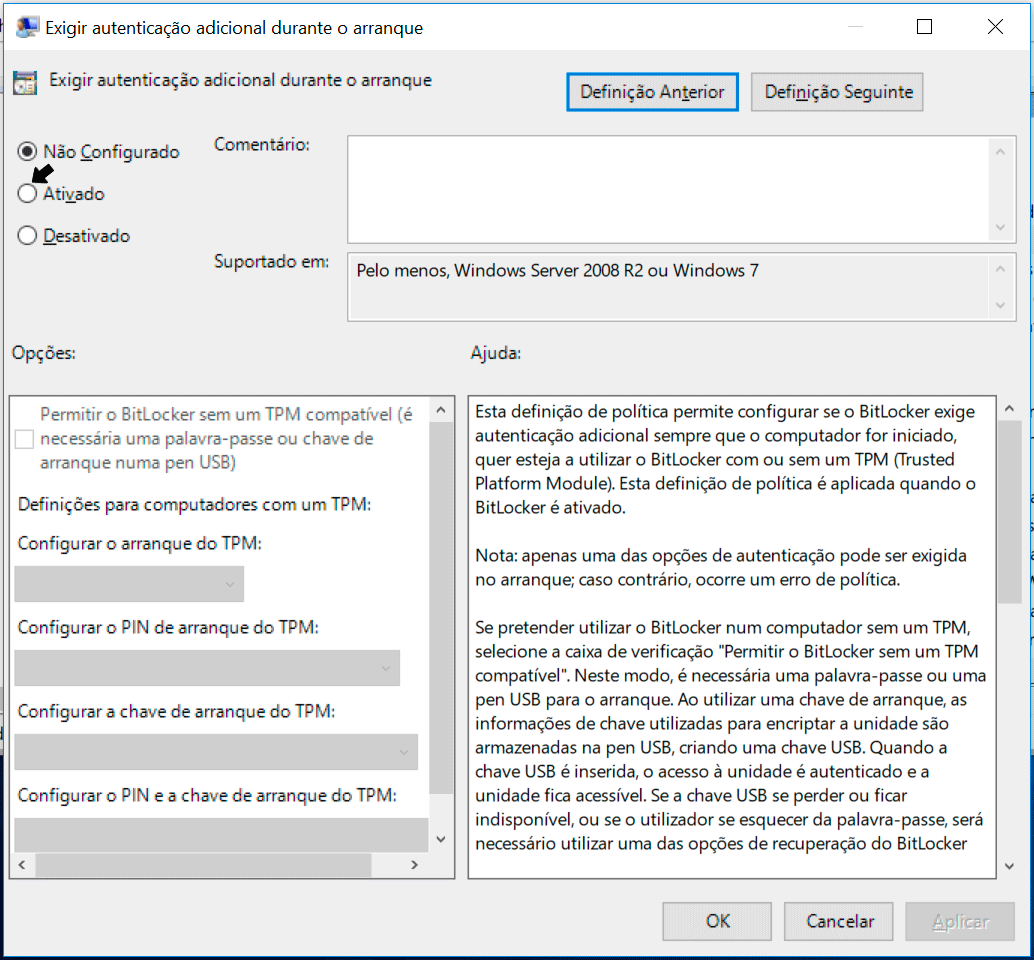Click the "Configurar a chave de arranque do TPM:" label
The height and width of the screenshot is (960, 1034).
point(177,711)
